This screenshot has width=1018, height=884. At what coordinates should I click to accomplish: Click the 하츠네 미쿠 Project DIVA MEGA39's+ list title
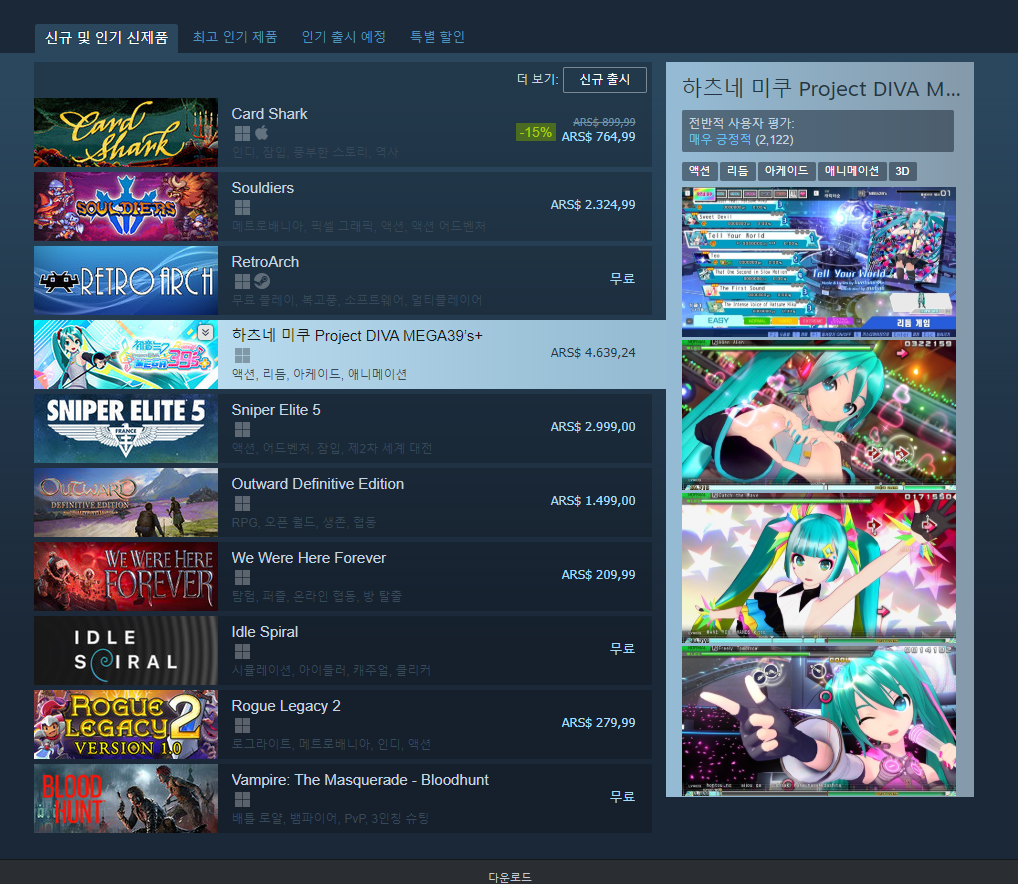357,336
